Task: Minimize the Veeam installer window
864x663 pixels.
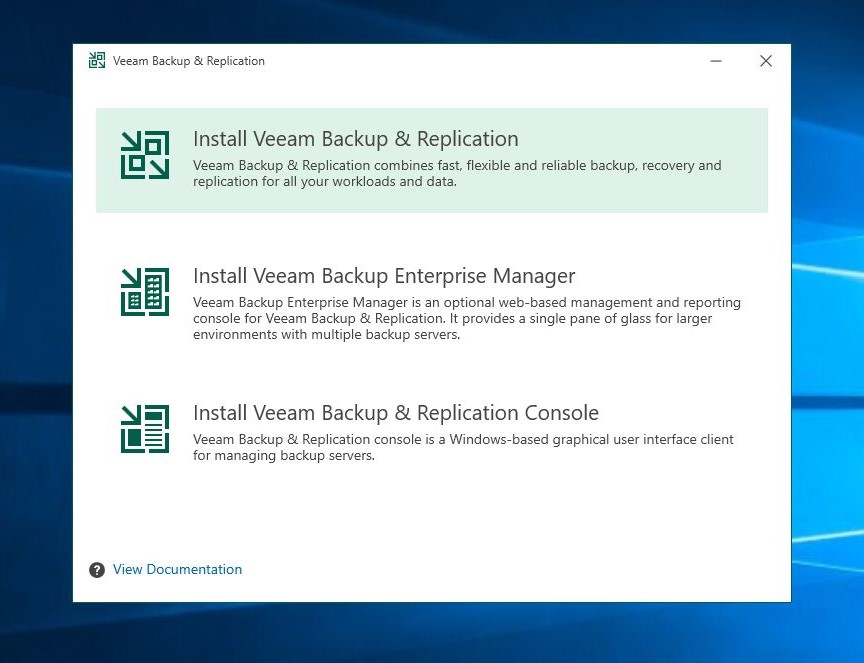Action: pyautogui.click(x=716, y=61)
